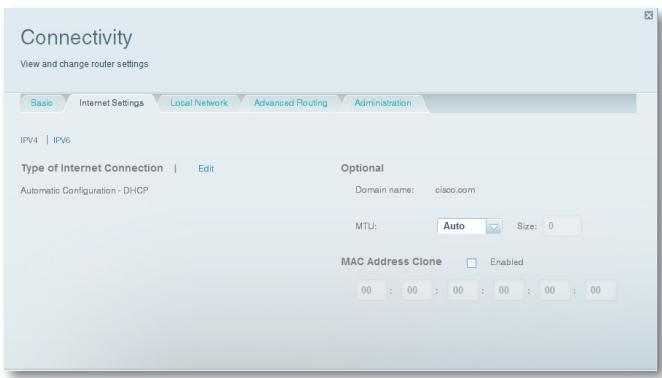Click 'Automatic Configuration - DHCP' text
Image resolution: width=662 pixels, height=378 pixels.
(84, 190)
